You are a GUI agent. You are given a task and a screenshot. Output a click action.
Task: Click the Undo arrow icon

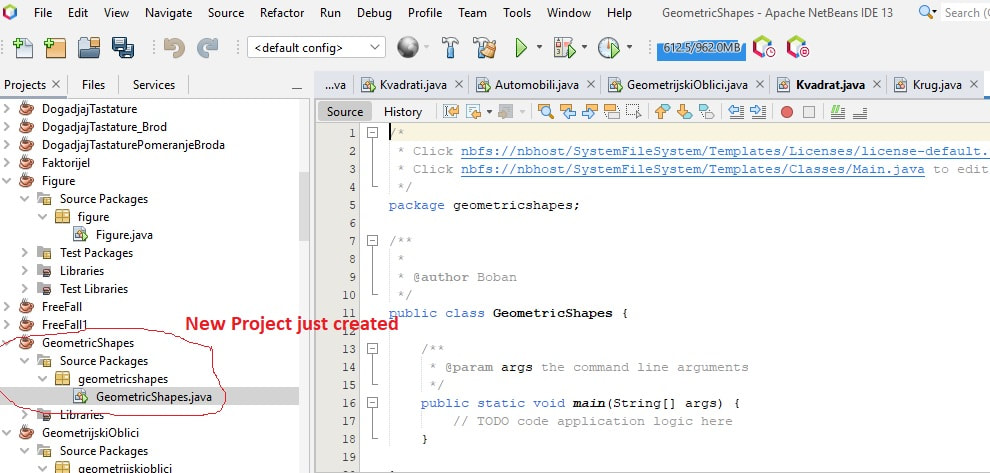click(x=174, y=47)
